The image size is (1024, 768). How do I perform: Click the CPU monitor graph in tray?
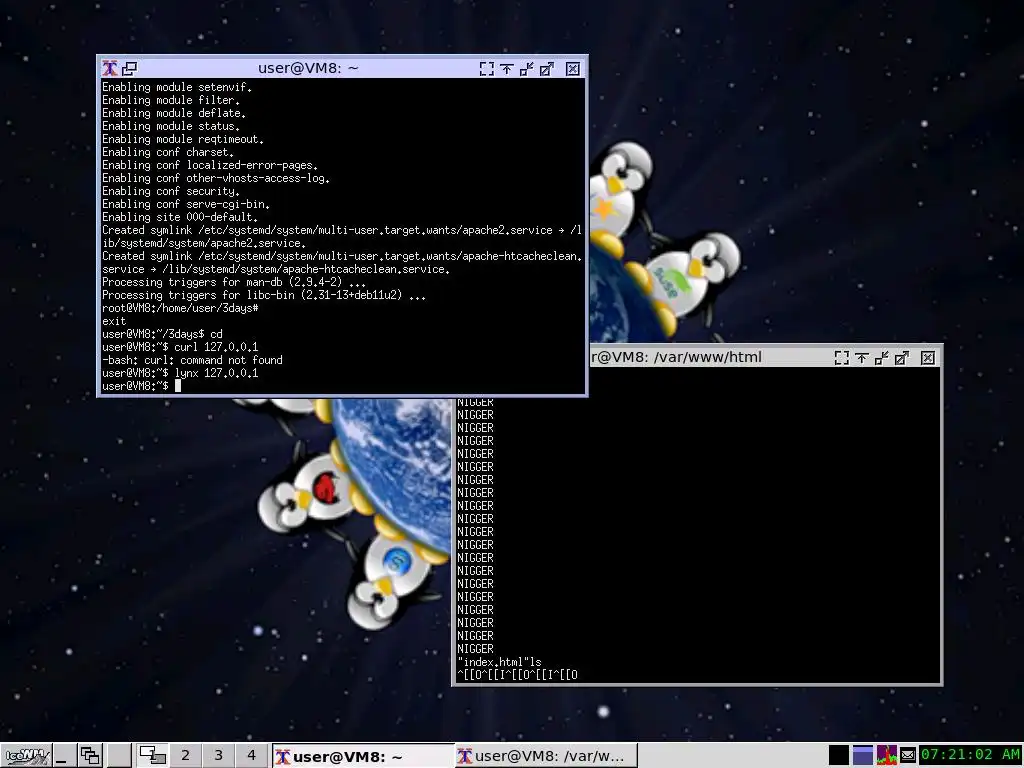coord(886,755)
